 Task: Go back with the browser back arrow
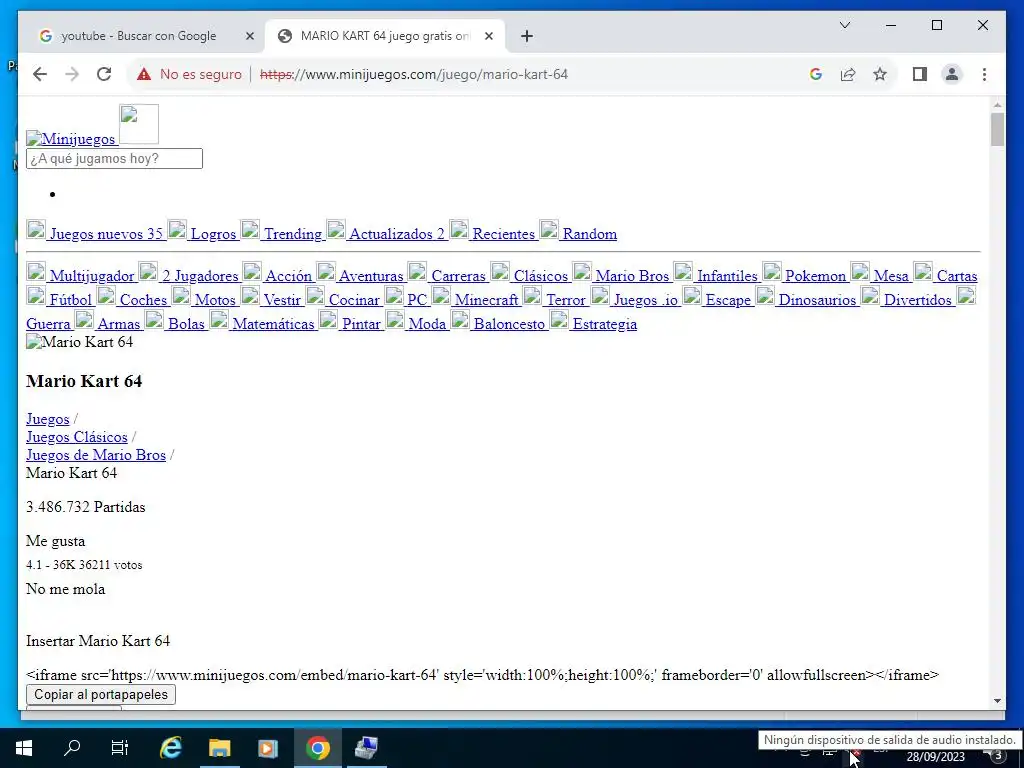[40, 74]
